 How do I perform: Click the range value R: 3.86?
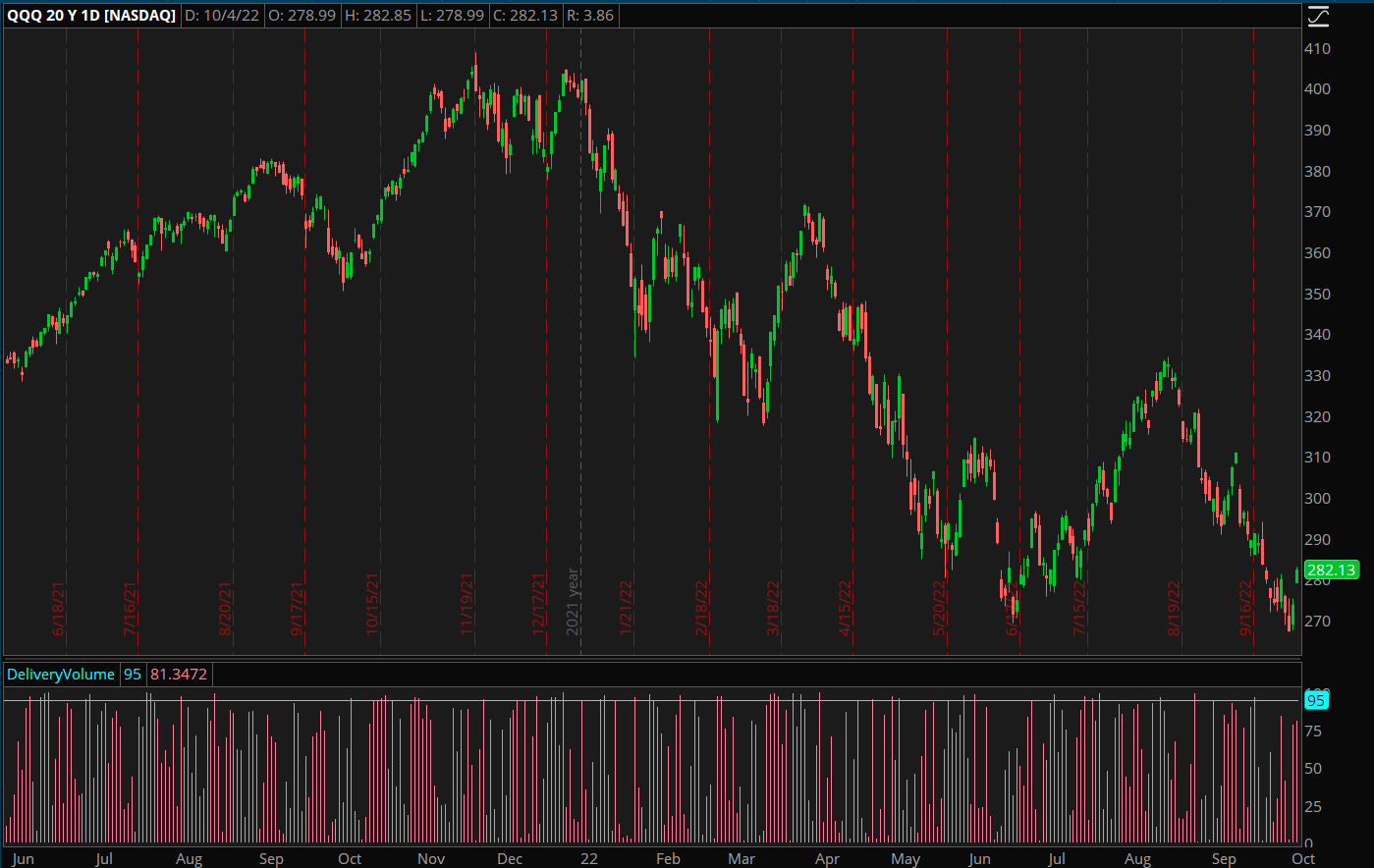[590, 16]
